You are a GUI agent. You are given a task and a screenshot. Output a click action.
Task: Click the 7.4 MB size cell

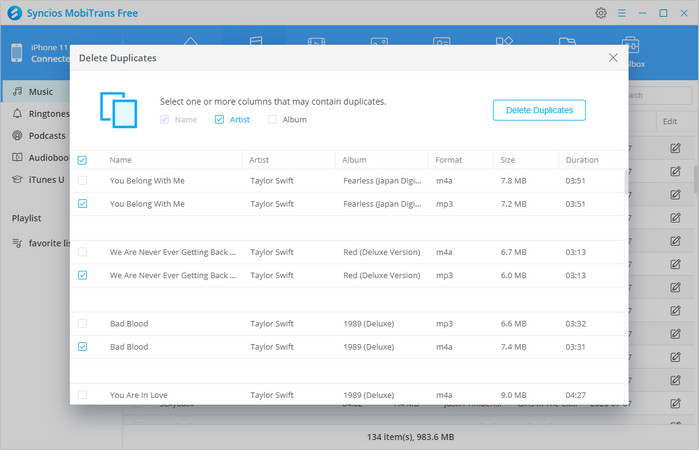click(x=514, y=347)
